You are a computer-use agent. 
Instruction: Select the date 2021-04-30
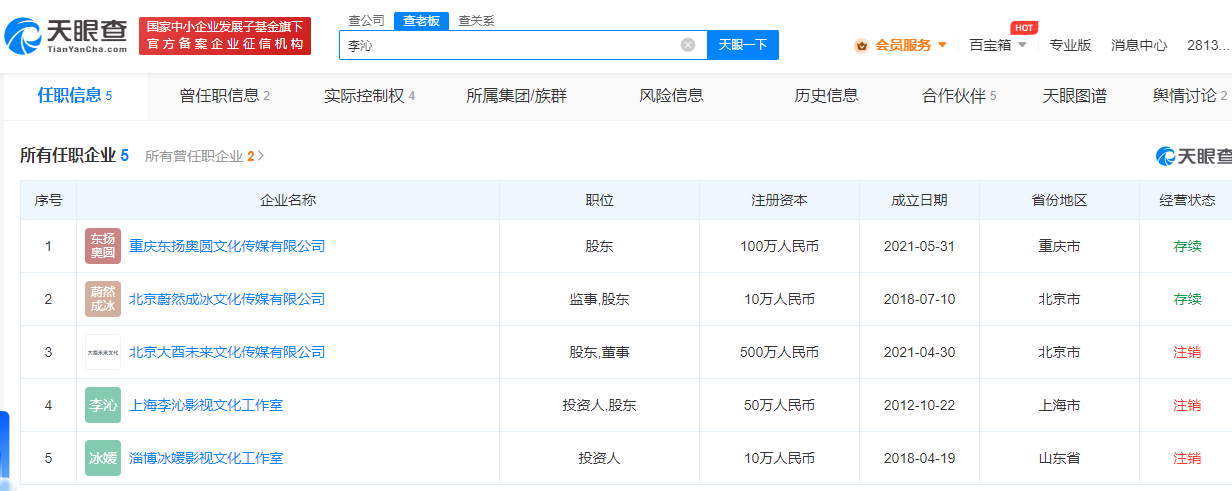click(919, 352)
